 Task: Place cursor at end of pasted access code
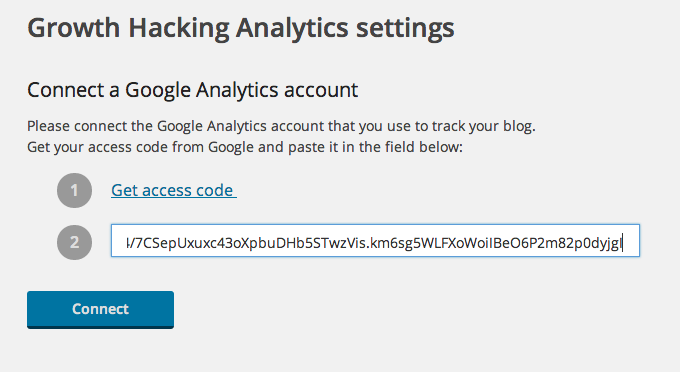pos(623,243)
